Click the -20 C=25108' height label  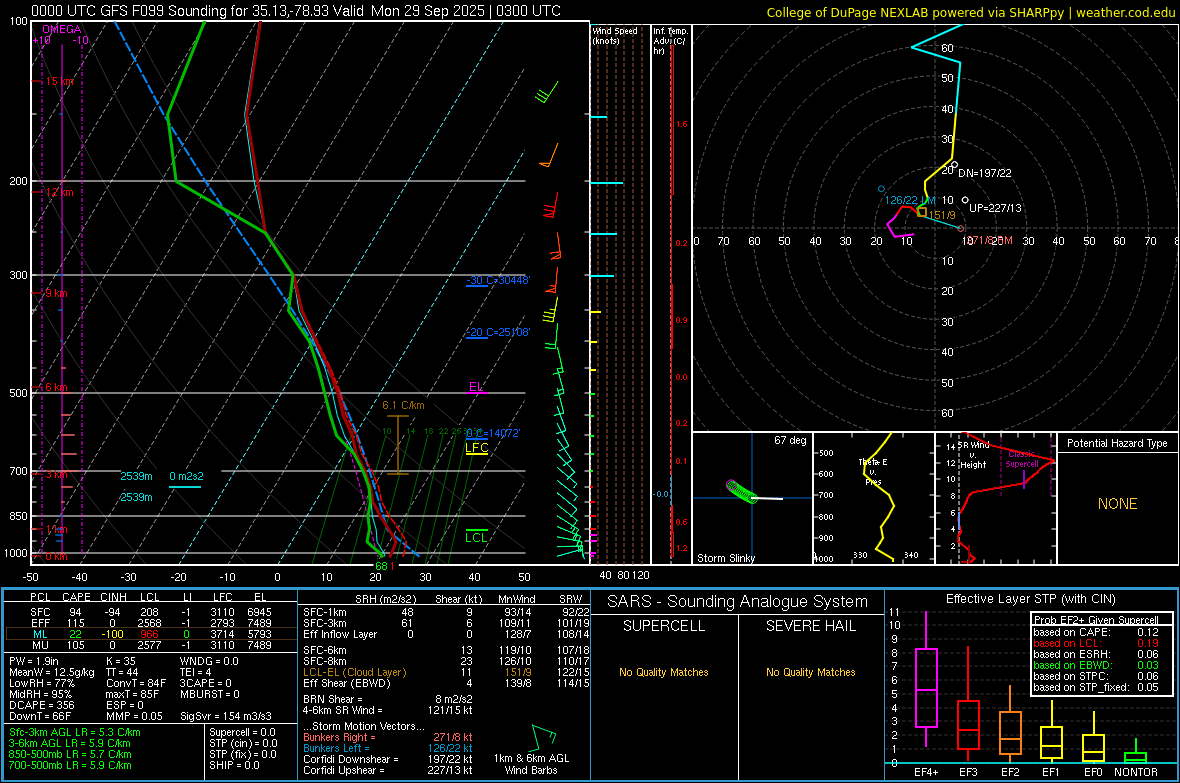click(x=498, y=332)
